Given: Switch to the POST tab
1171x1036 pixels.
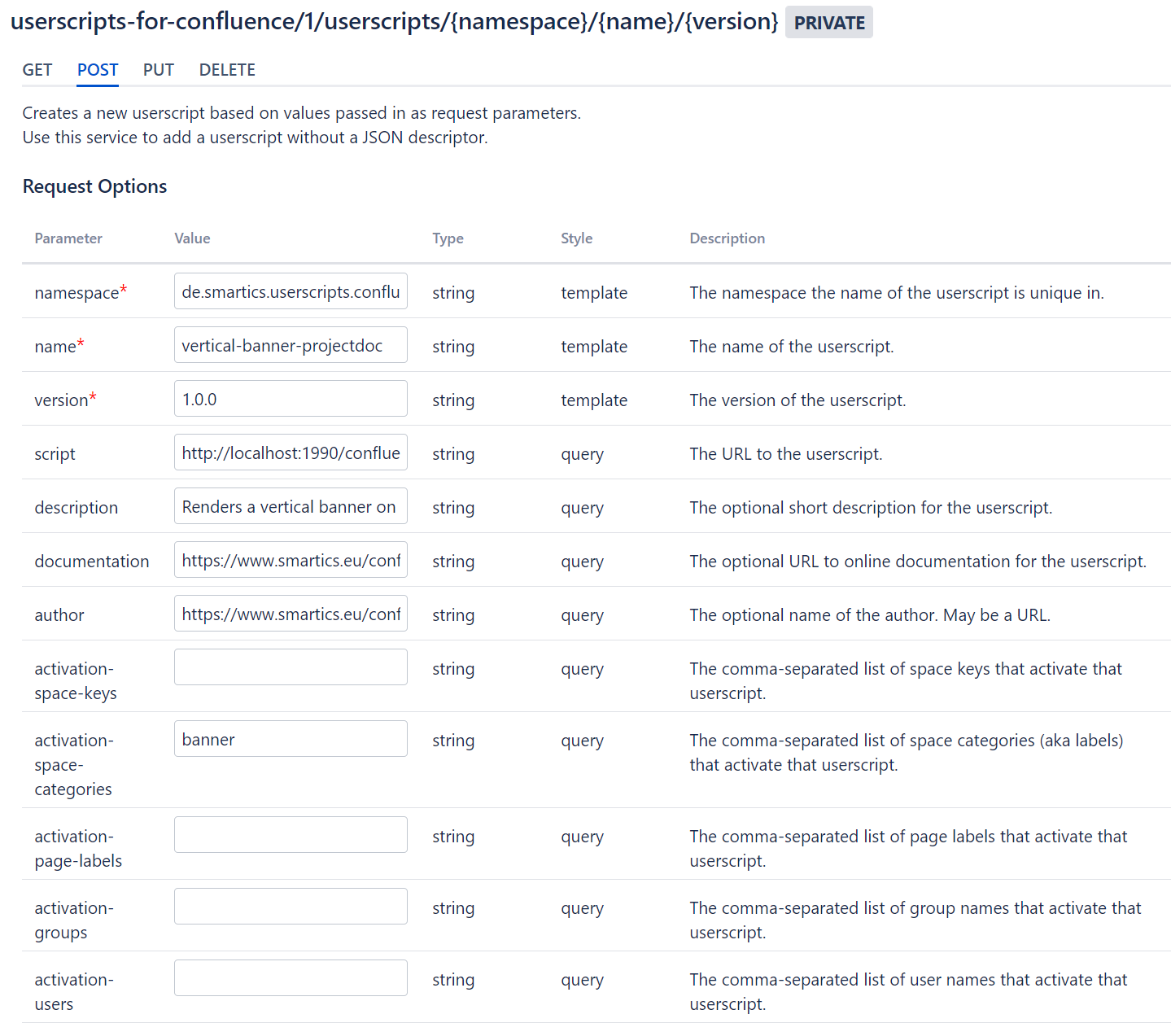Looking at the screenshot, I should pyautogui.click(x=97, y=70).
